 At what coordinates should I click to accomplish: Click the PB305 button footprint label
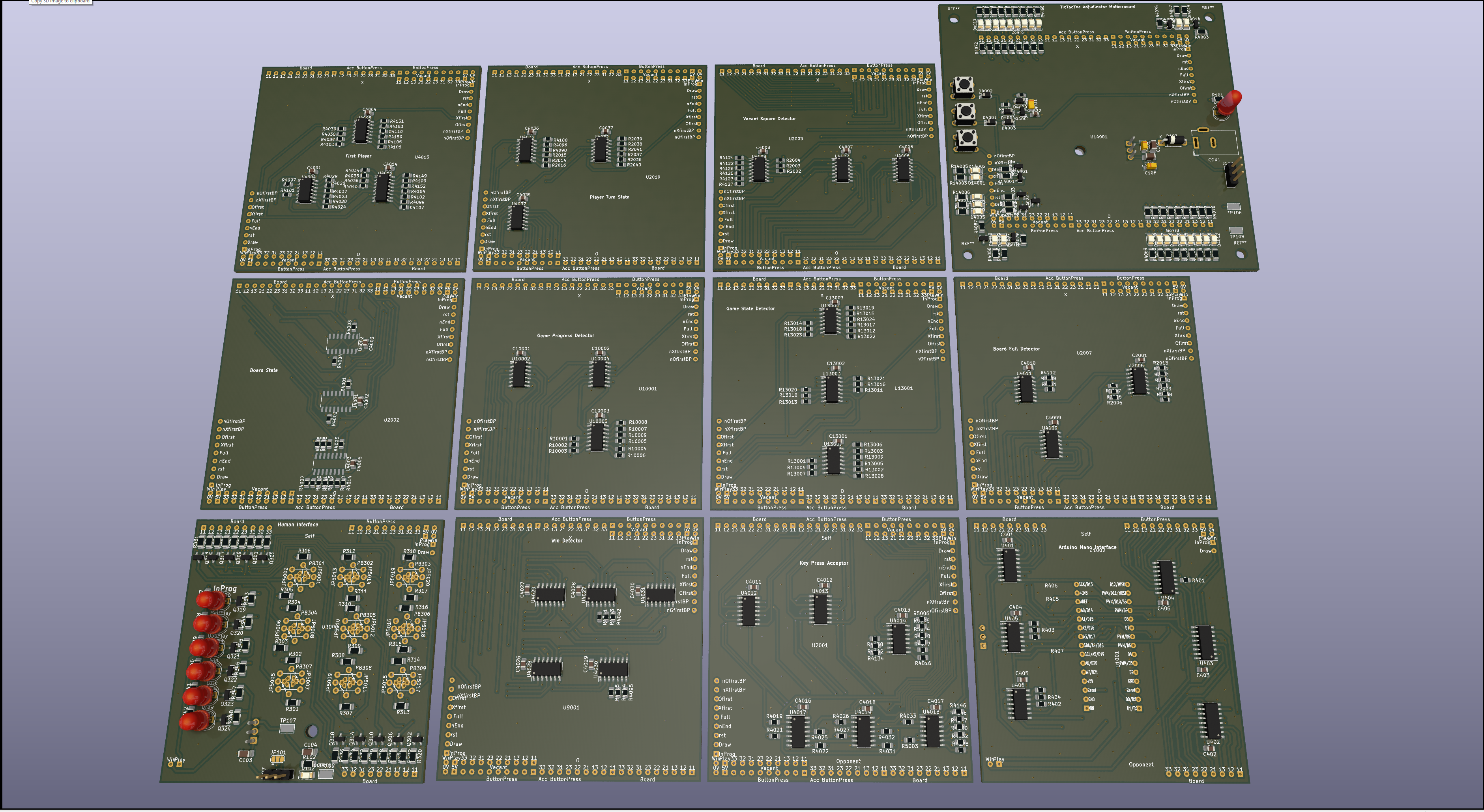367,615
